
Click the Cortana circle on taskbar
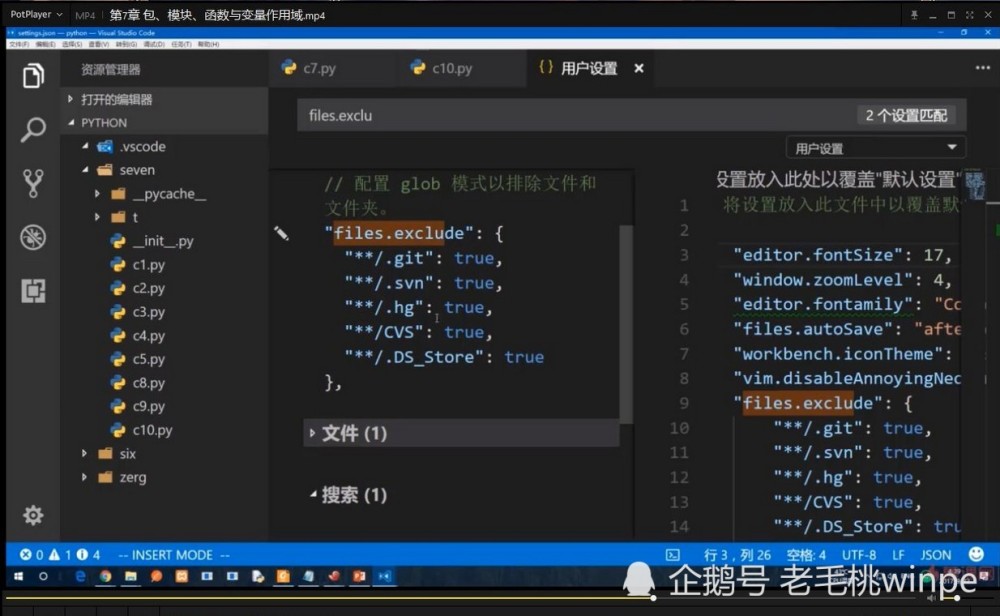point(43,576)
